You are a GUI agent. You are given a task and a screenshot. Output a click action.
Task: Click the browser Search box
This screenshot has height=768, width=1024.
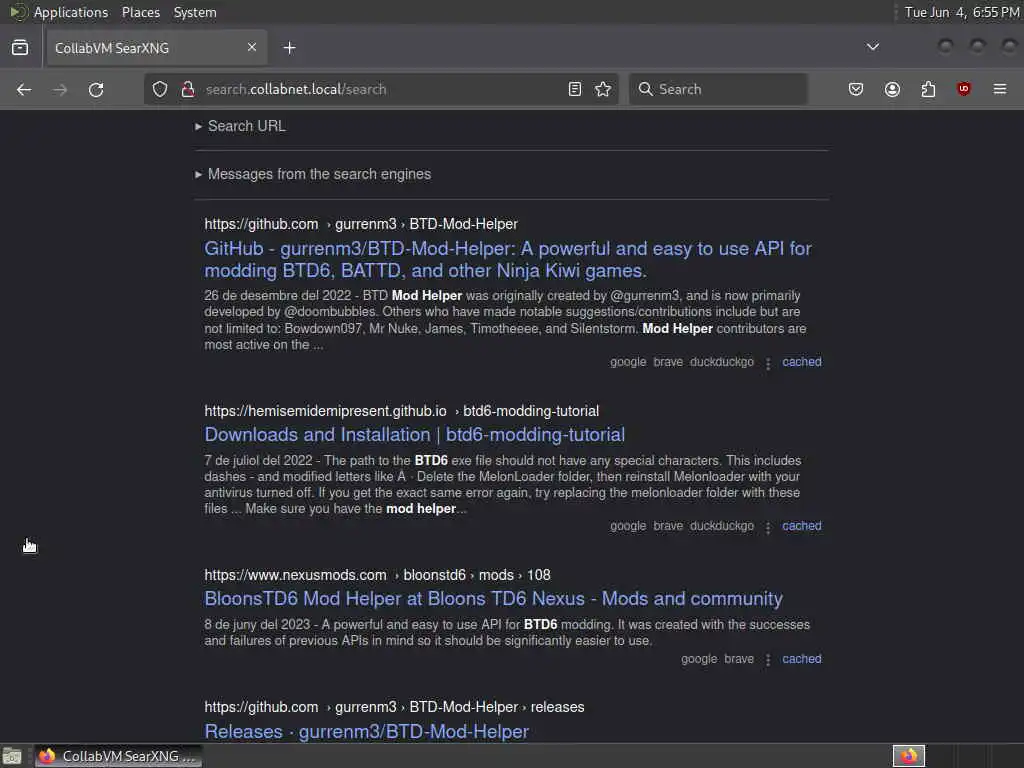718,89
